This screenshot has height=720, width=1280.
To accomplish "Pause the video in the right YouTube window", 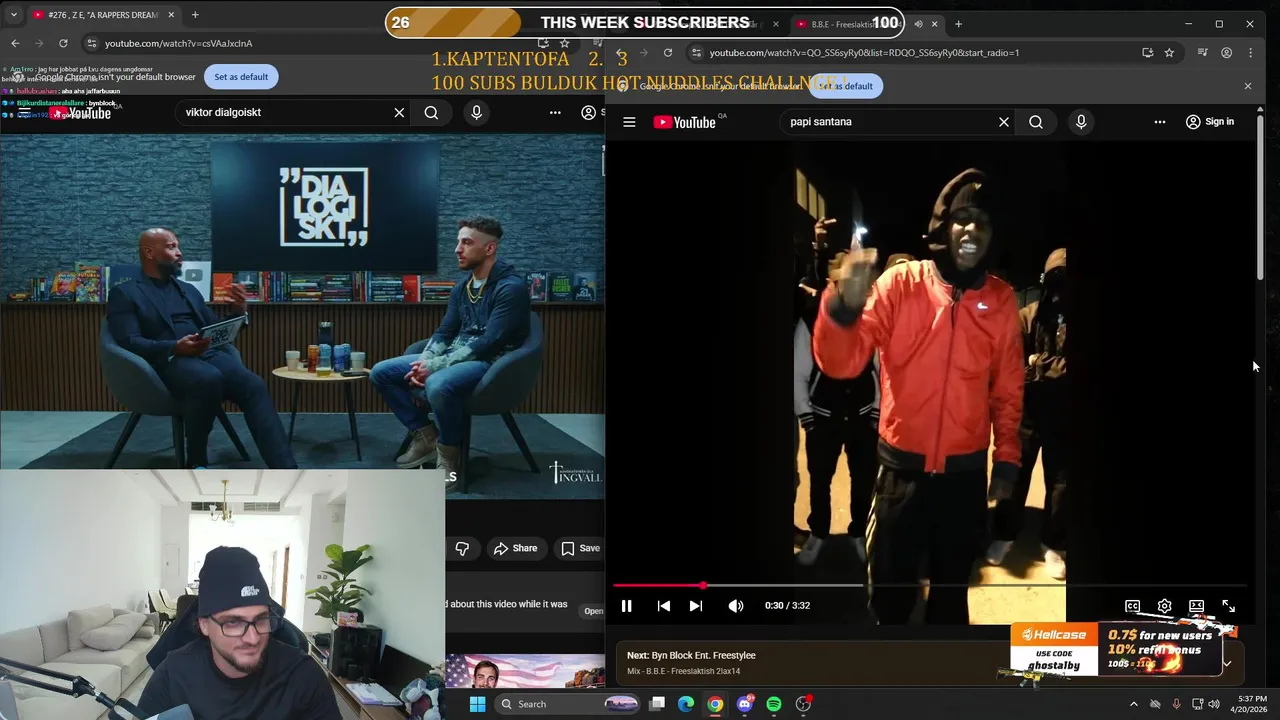I will (626, 605).
